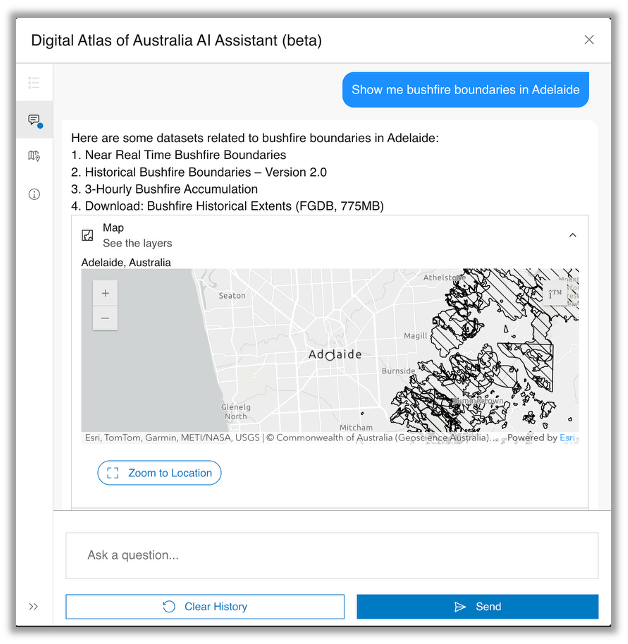628x644 pixels.
Task: Open the list panel icon in sidebar
Action: point(34,83)
